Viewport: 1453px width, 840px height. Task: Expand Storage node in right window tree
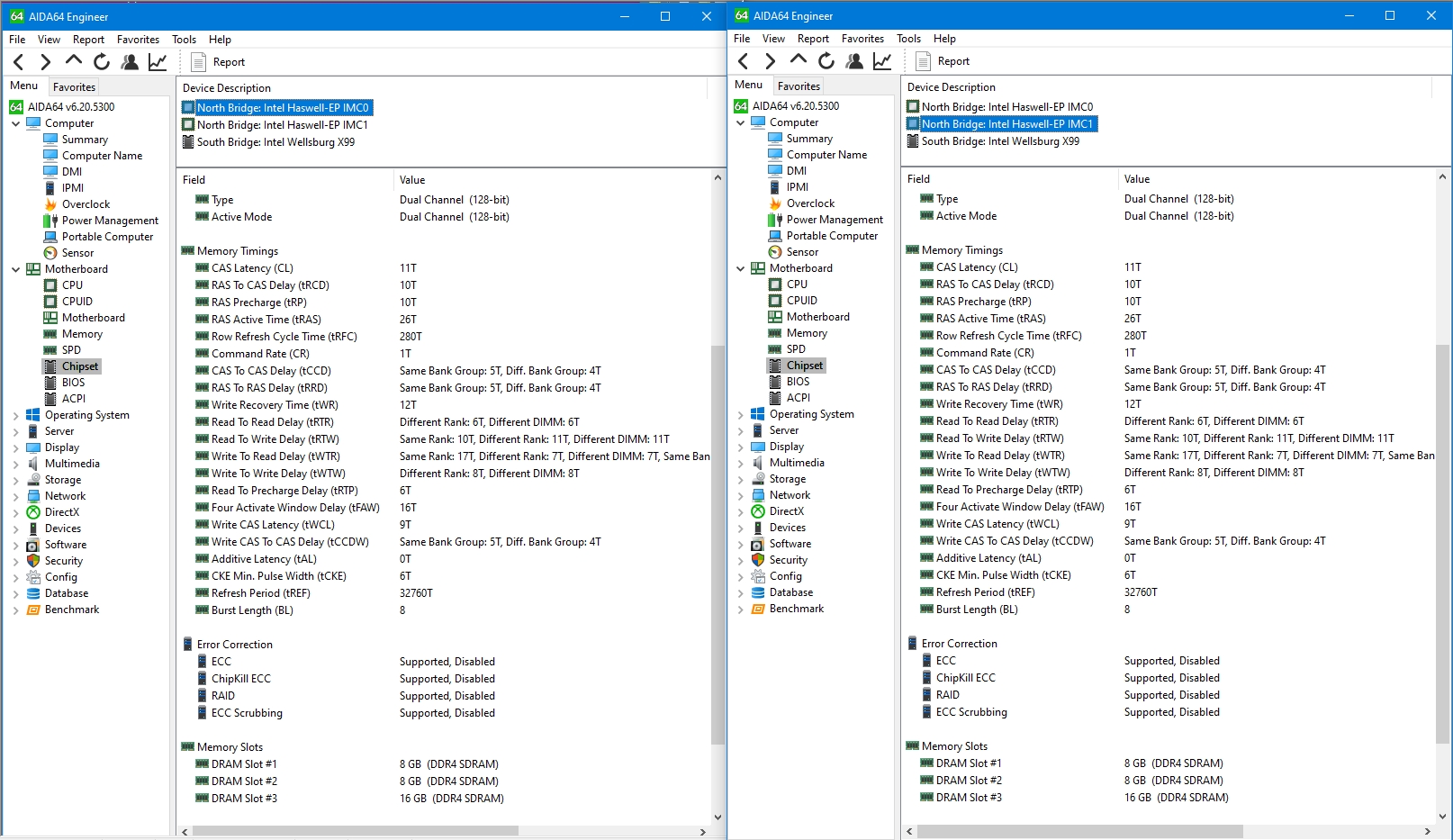pyautogui.click(x=740, y=479)
